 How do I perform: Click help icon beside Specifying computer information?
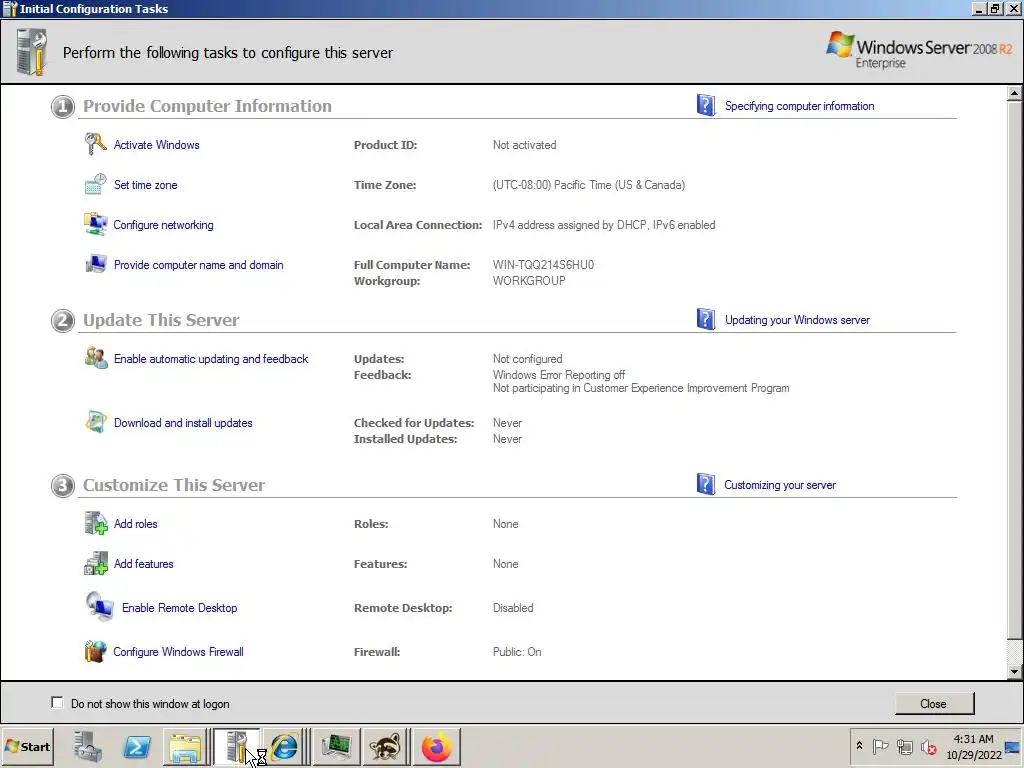(x=705, y=105)
